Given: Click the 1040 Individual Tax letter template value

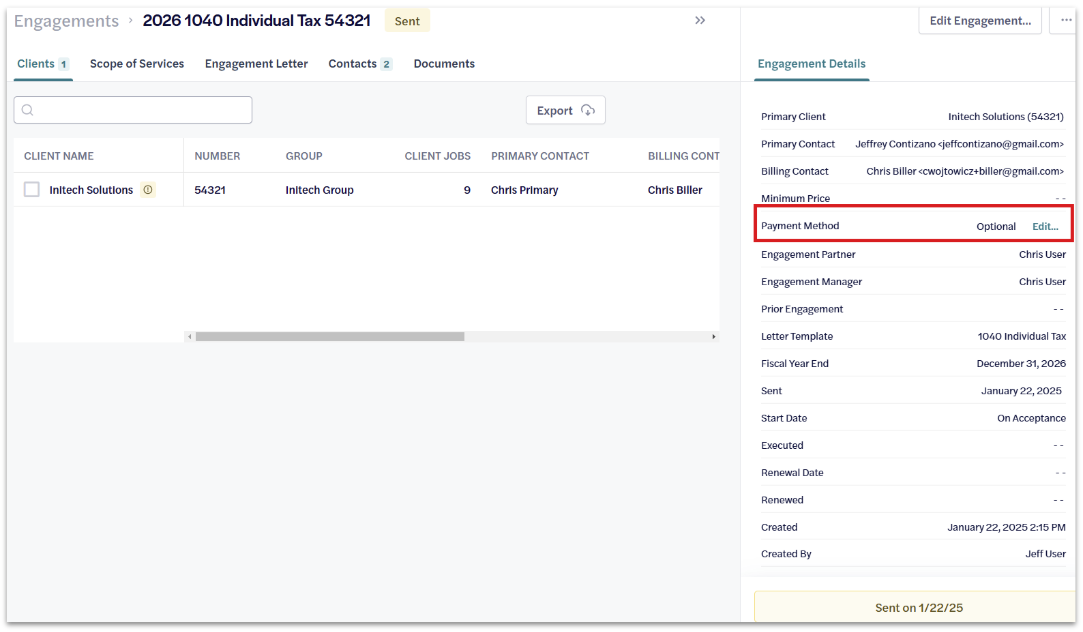Looking at the screenshot, I should 1022,336.
